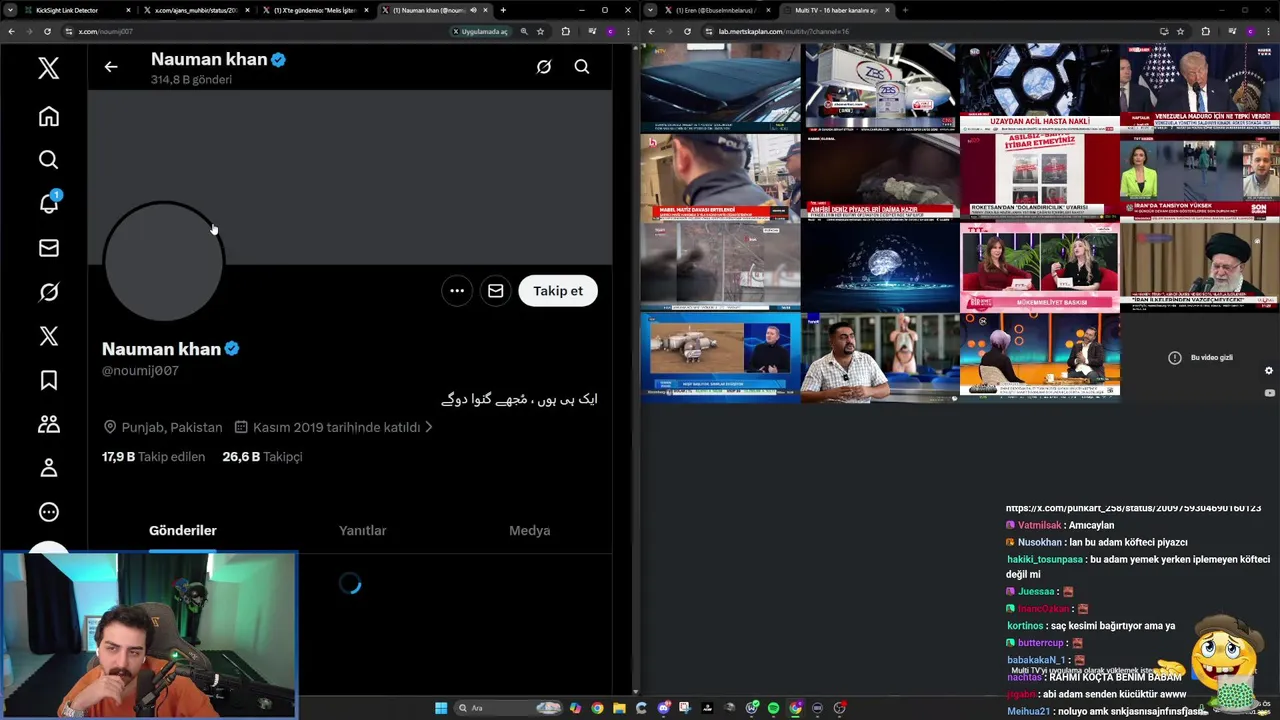Select the Eren (@Ebuselmnbelarus) browser tab
Viewport: 1280px width, 720px height.
pos(719,10)
